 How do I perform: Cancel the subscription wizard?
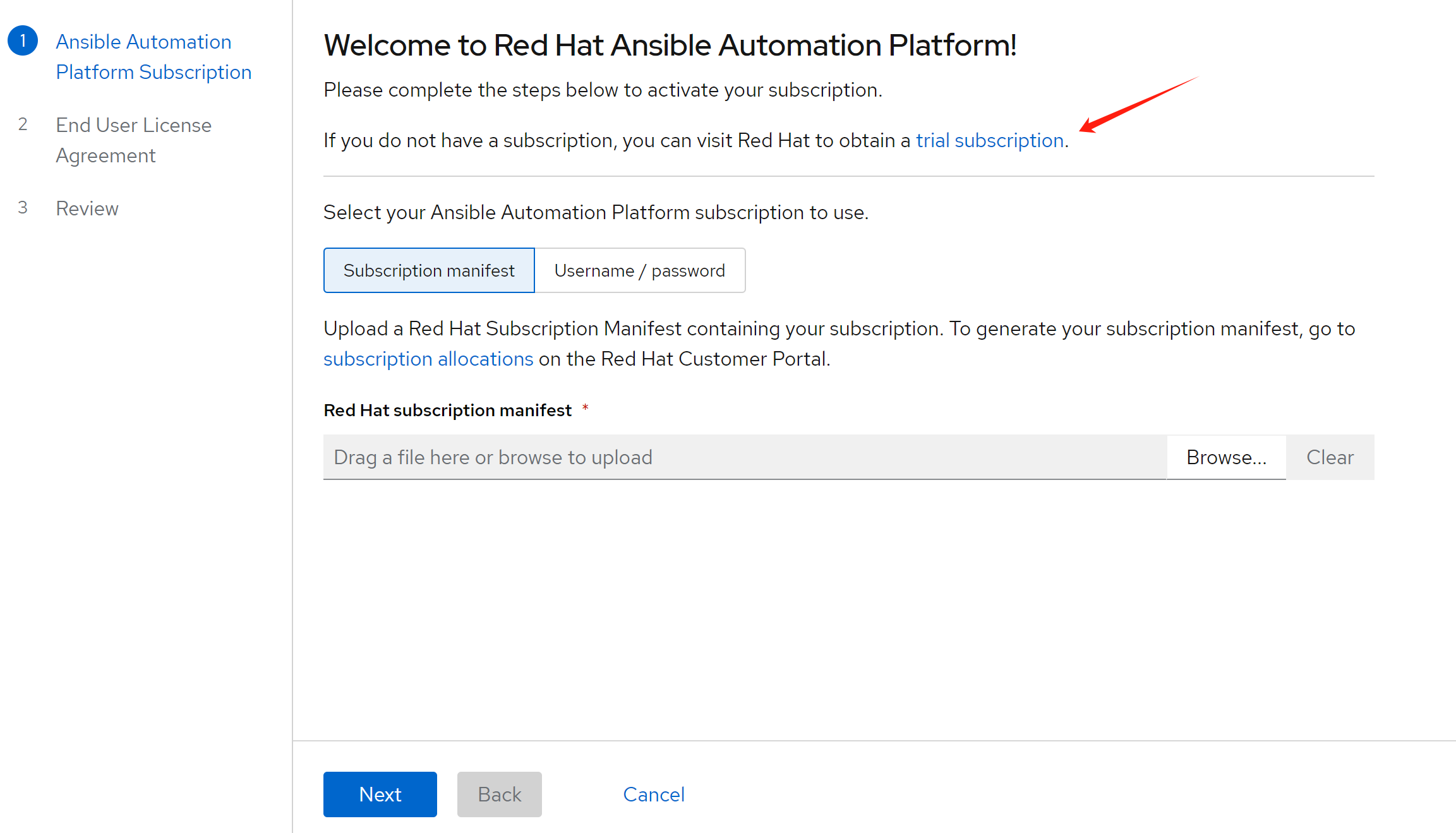[653, 794]
